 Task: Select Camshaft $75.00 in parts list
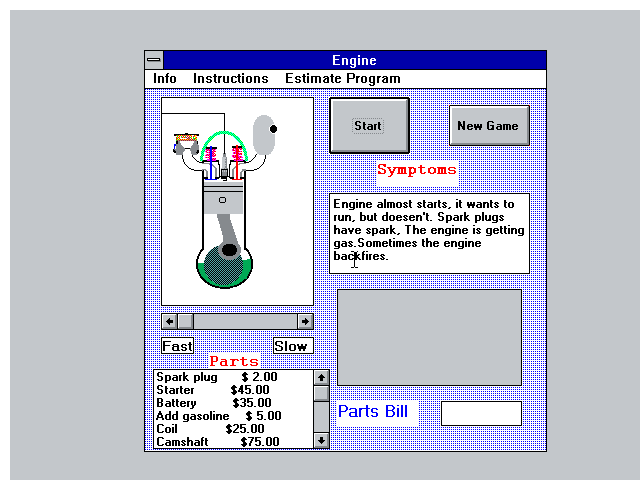point(218,441)
